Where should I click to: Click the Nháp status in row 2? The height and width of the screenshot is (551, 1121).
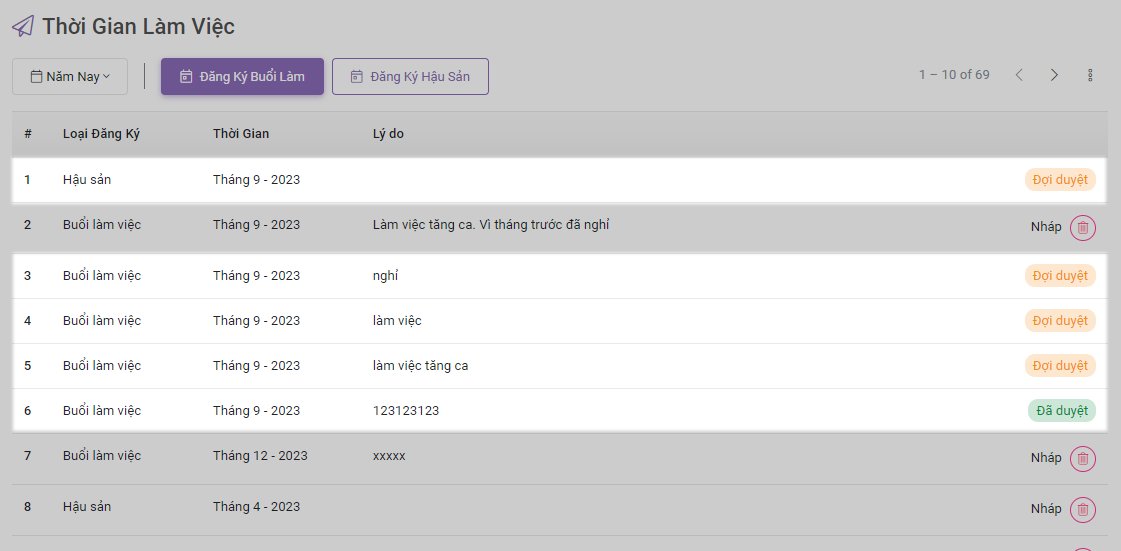coord(1046,227)
